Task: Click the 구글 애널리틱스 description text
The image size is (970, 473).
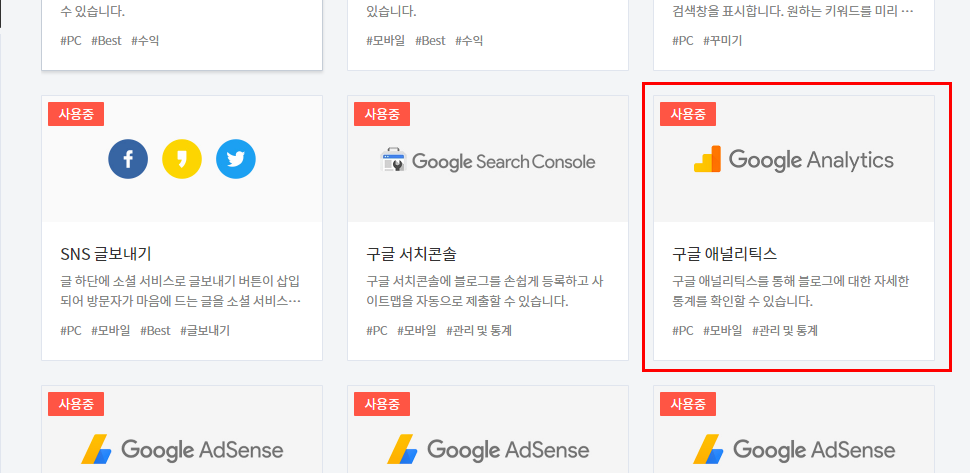Action: pos(791,292)
